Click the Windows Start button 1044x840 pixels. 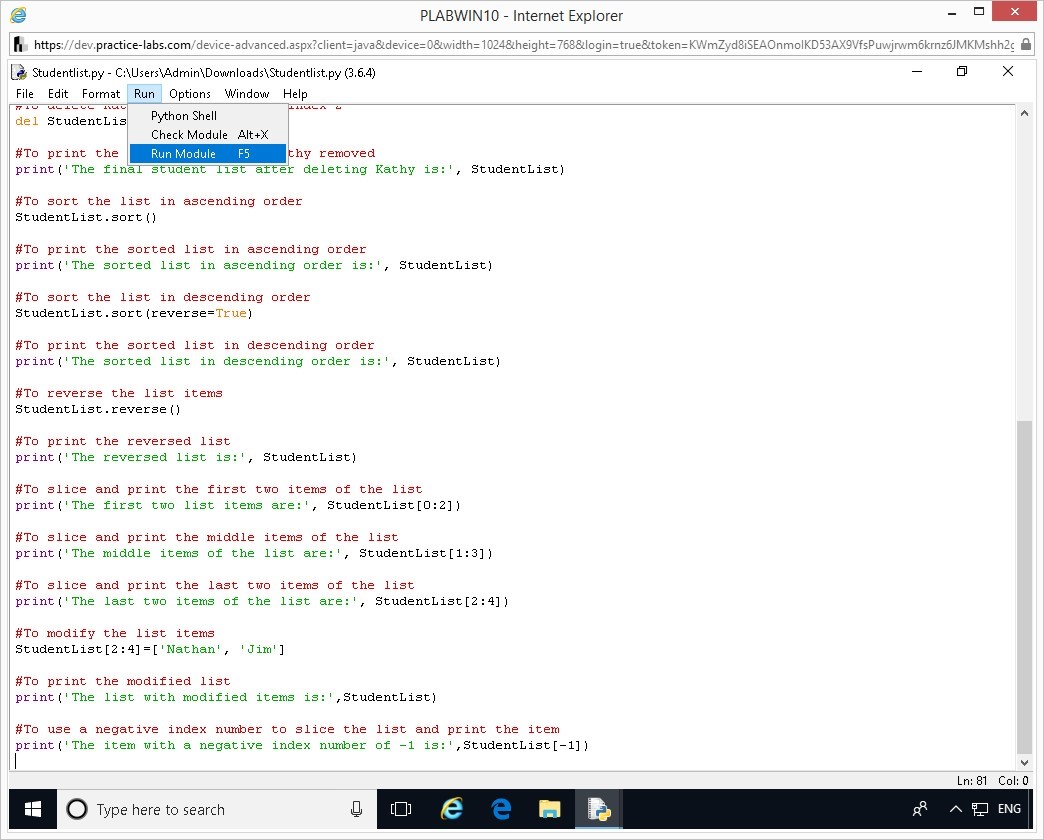pos(33,808)
